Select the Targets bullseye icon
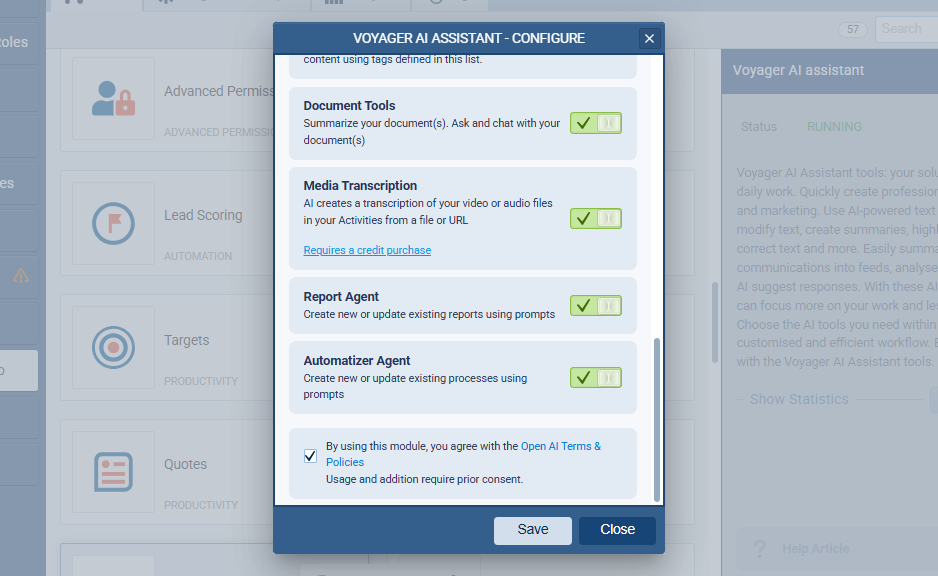This screenshot has width=938, height=576. coord(113,348)
